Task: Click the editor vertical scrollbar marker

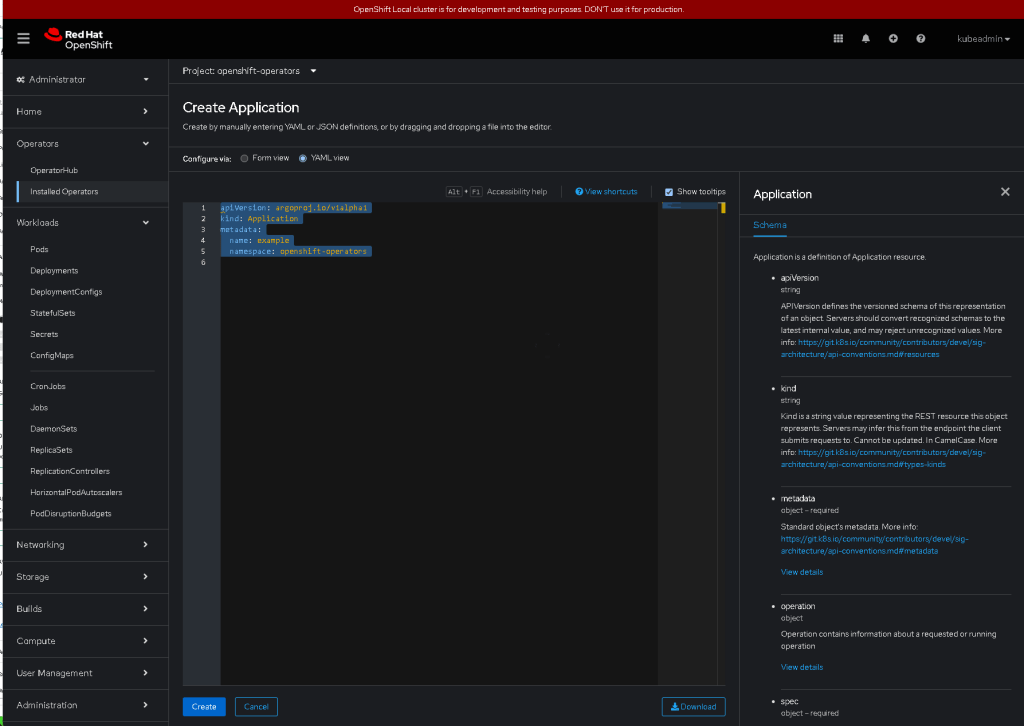Action: (x=723, y=208)
